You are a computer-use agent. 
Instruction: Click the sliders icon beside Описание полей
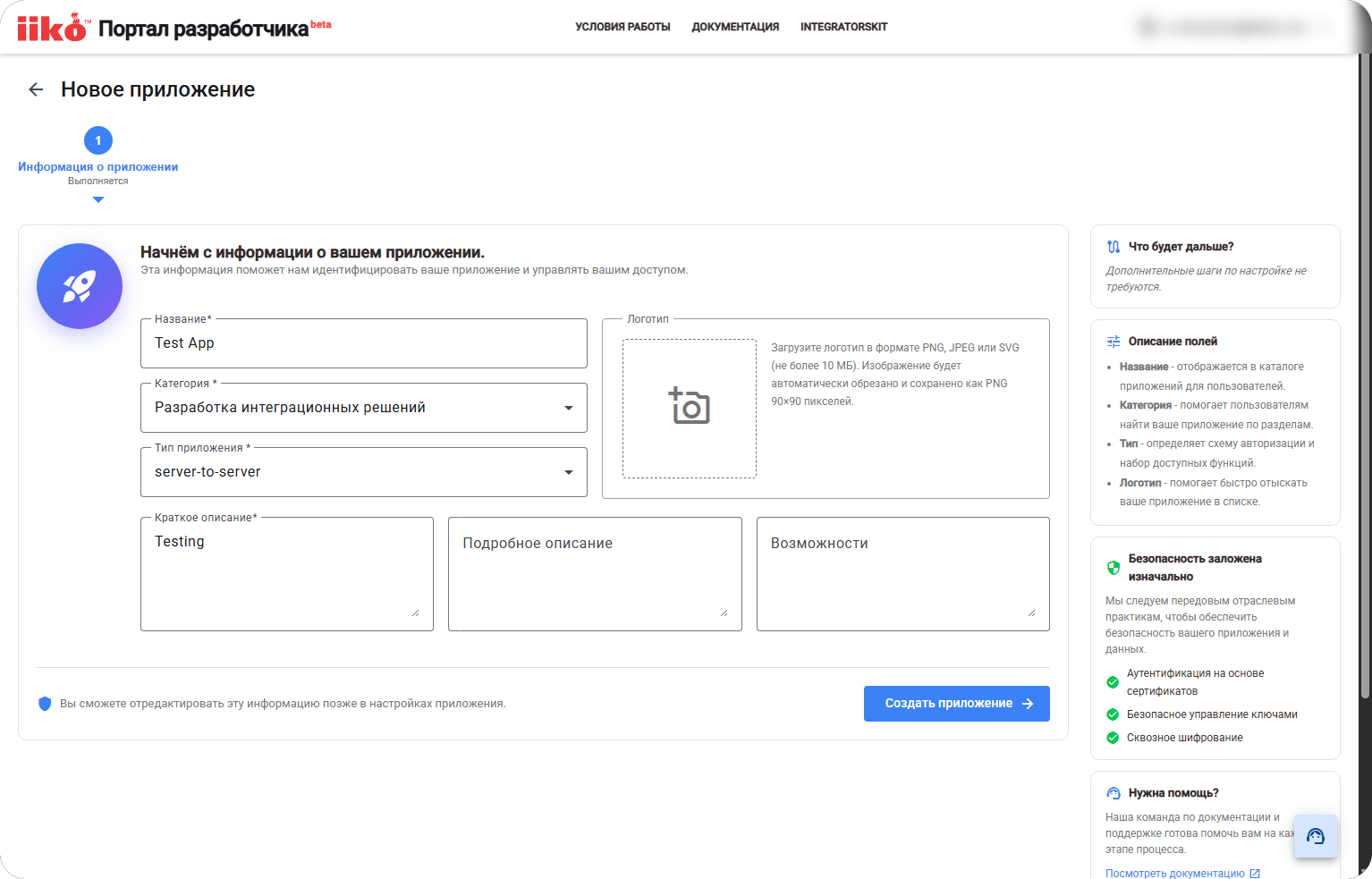click(1114, 342)
